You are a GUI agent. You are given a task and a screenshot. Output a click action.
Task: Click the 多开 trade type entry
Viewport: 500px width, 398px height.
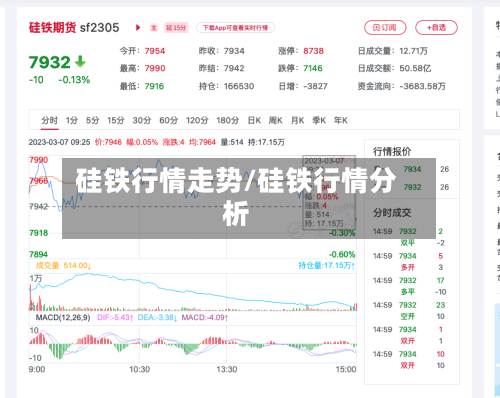pos(408,267)
